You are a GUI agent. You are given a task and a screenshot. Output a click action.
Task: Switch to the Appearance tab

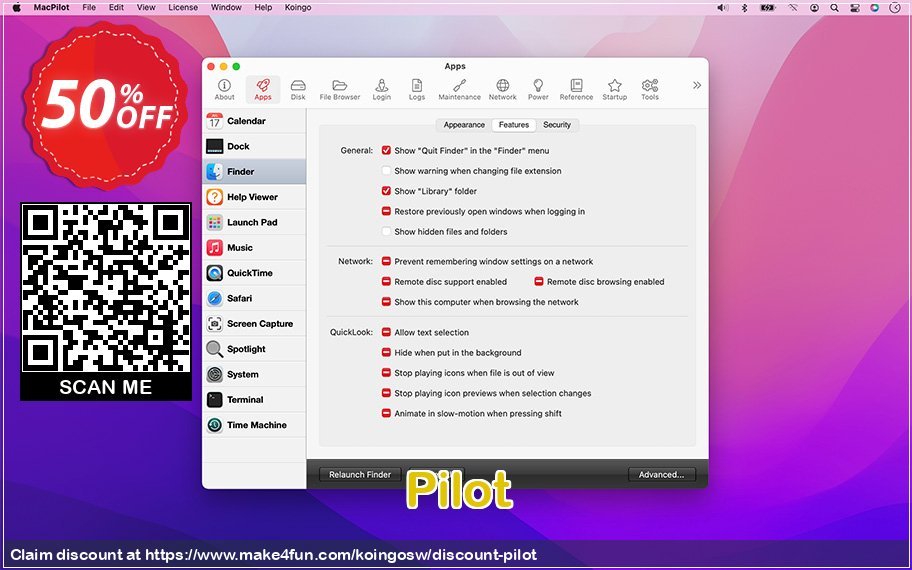pyautogui.click(x=464, y=124)
